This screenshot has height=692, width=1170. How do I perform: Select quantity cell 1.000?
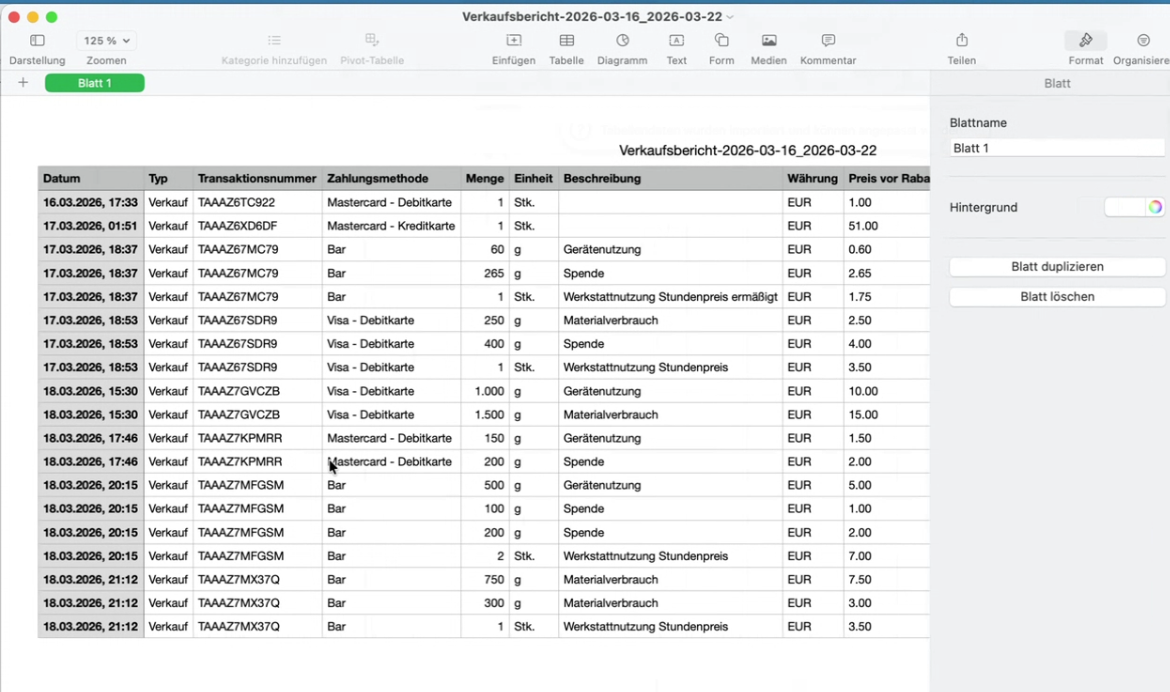(x=485, y=391)
